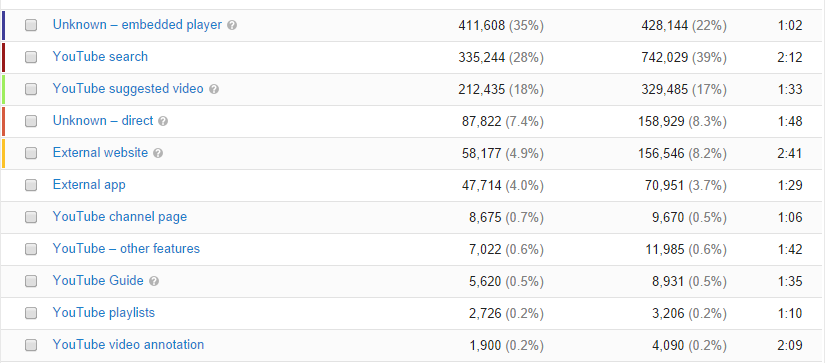Check the External app row checkbox
This screenshot has width=825, height=363.
pyautogui.click(x=31, y=185)
